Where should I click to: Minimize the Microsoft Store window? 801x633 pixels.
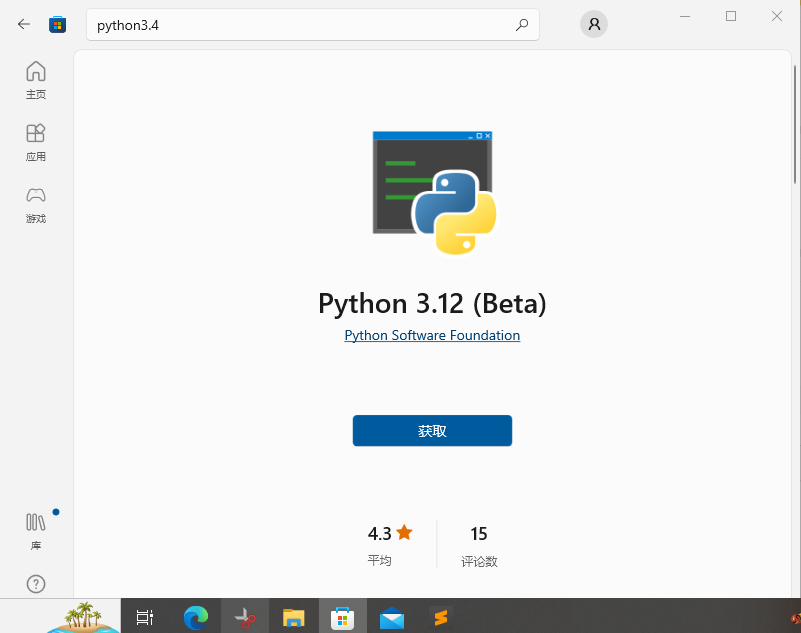point(685,16)
